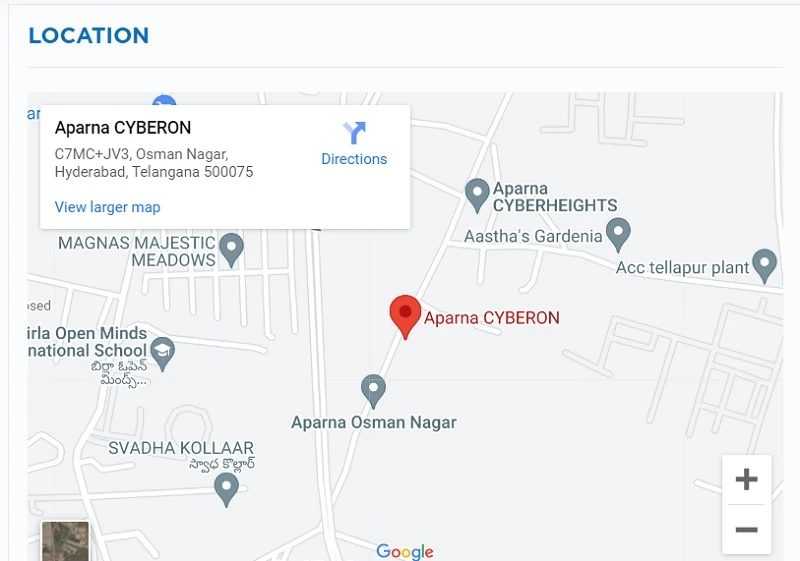Click the Acc tellapur plant label text
This screenshot has height=561, width=800.
click(683, 268)
